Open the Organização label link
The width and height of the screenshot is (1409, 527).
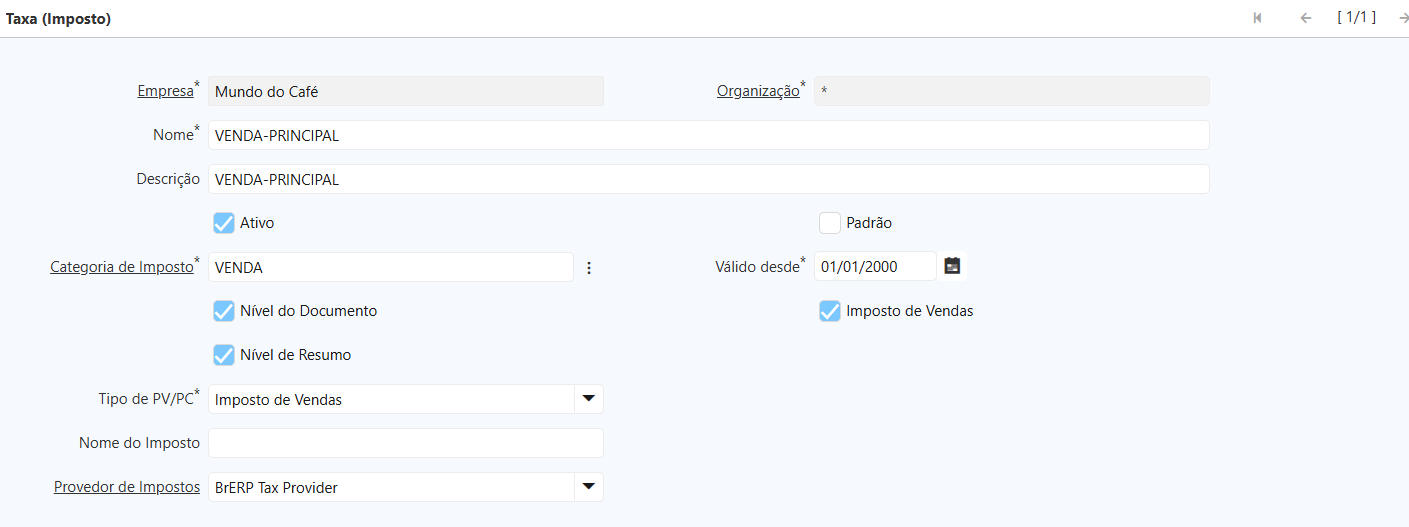tap(758, 91)
